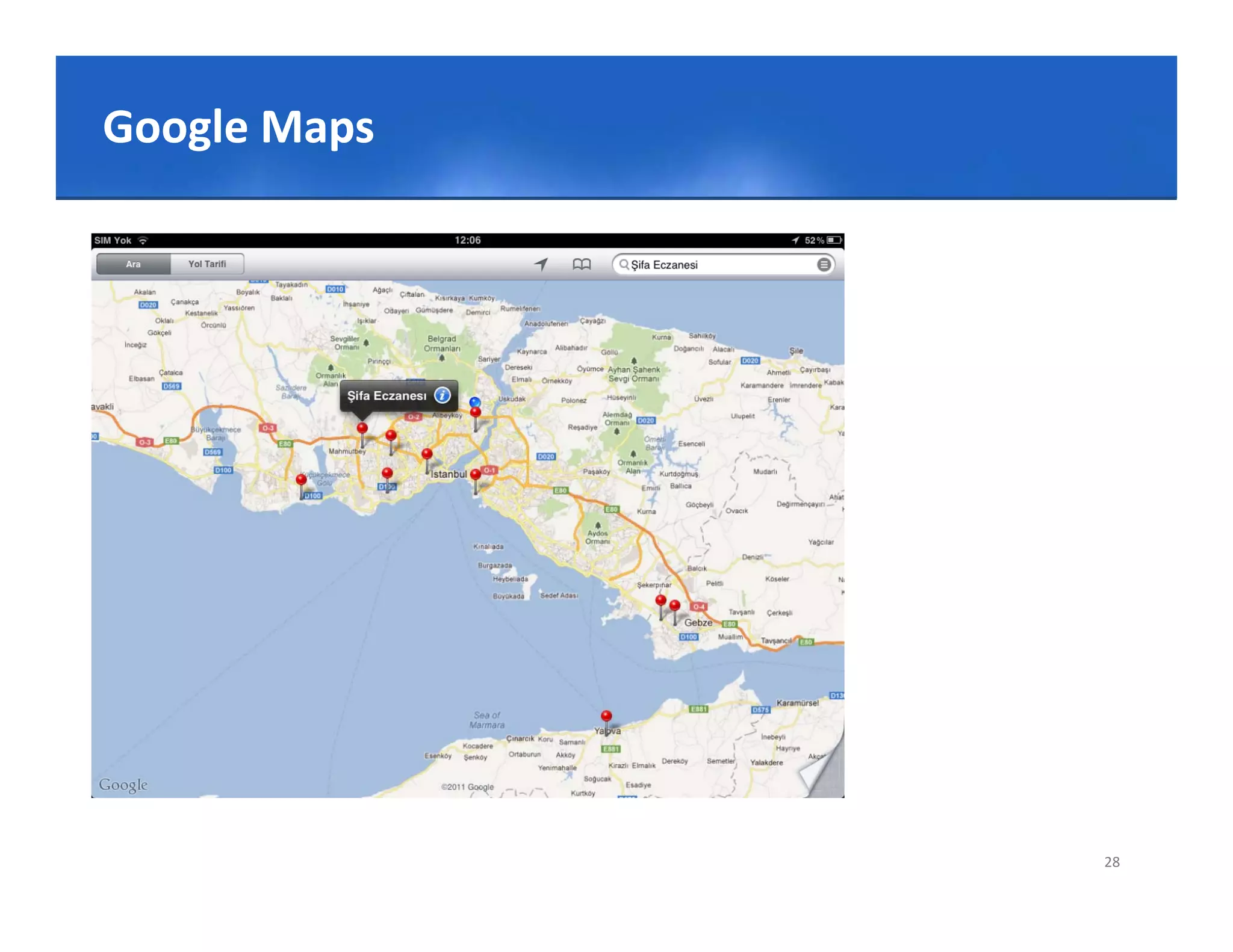This screenshot has height=952, width=1233.
Task: Click the Karamürsel label
Action: point(798,703)
